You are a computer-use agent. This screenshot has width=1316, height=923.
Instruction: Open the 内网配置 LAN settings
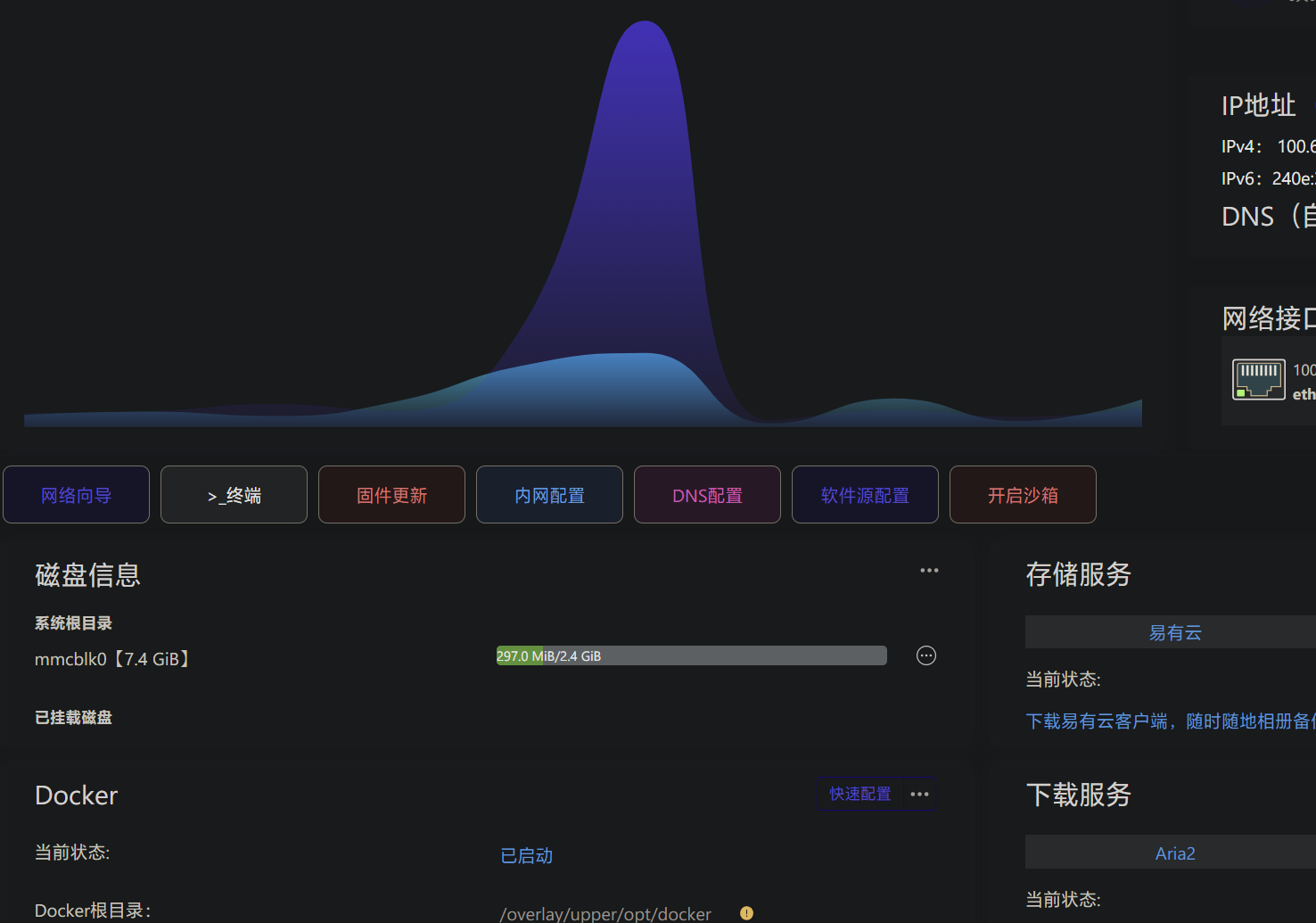tap(549, 495)
